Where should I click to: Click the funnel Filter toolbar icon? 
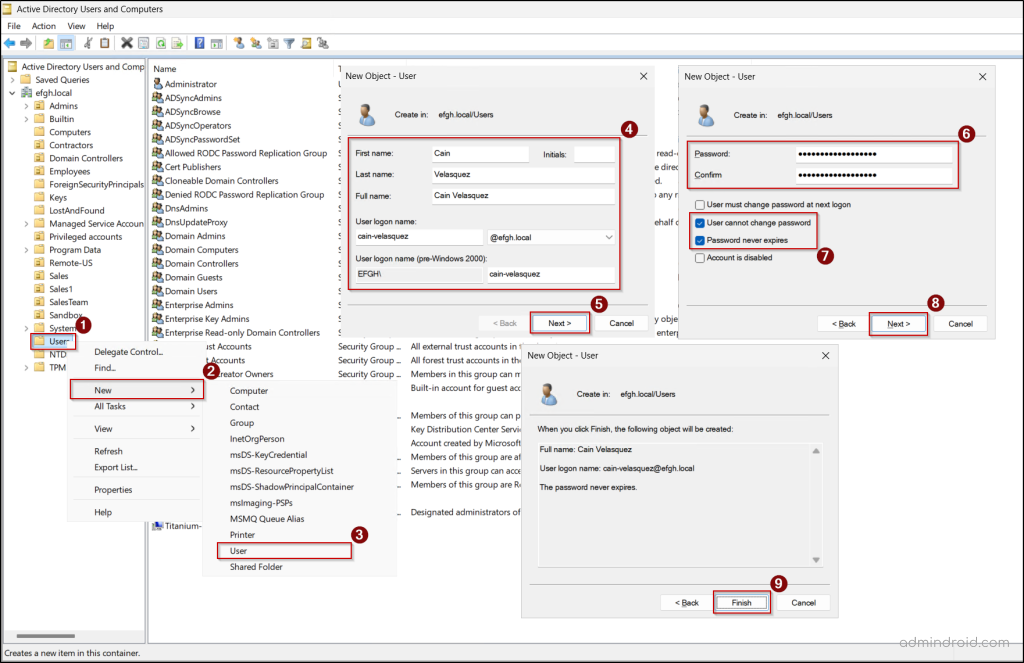coord(288,43)
